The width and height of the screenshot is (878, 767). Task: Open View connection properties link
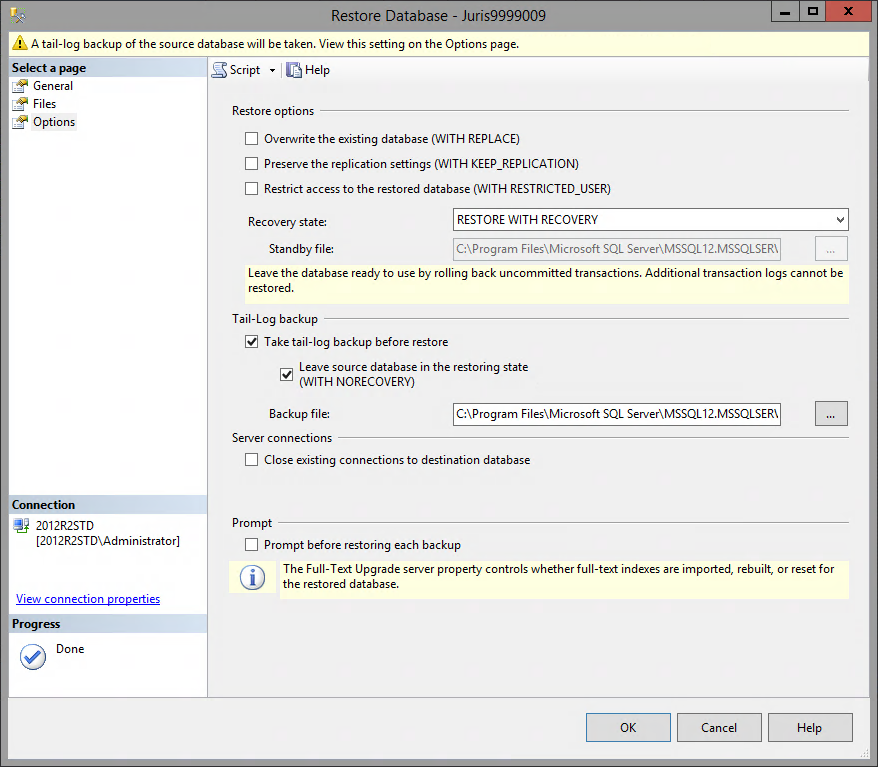coord(88,599)
